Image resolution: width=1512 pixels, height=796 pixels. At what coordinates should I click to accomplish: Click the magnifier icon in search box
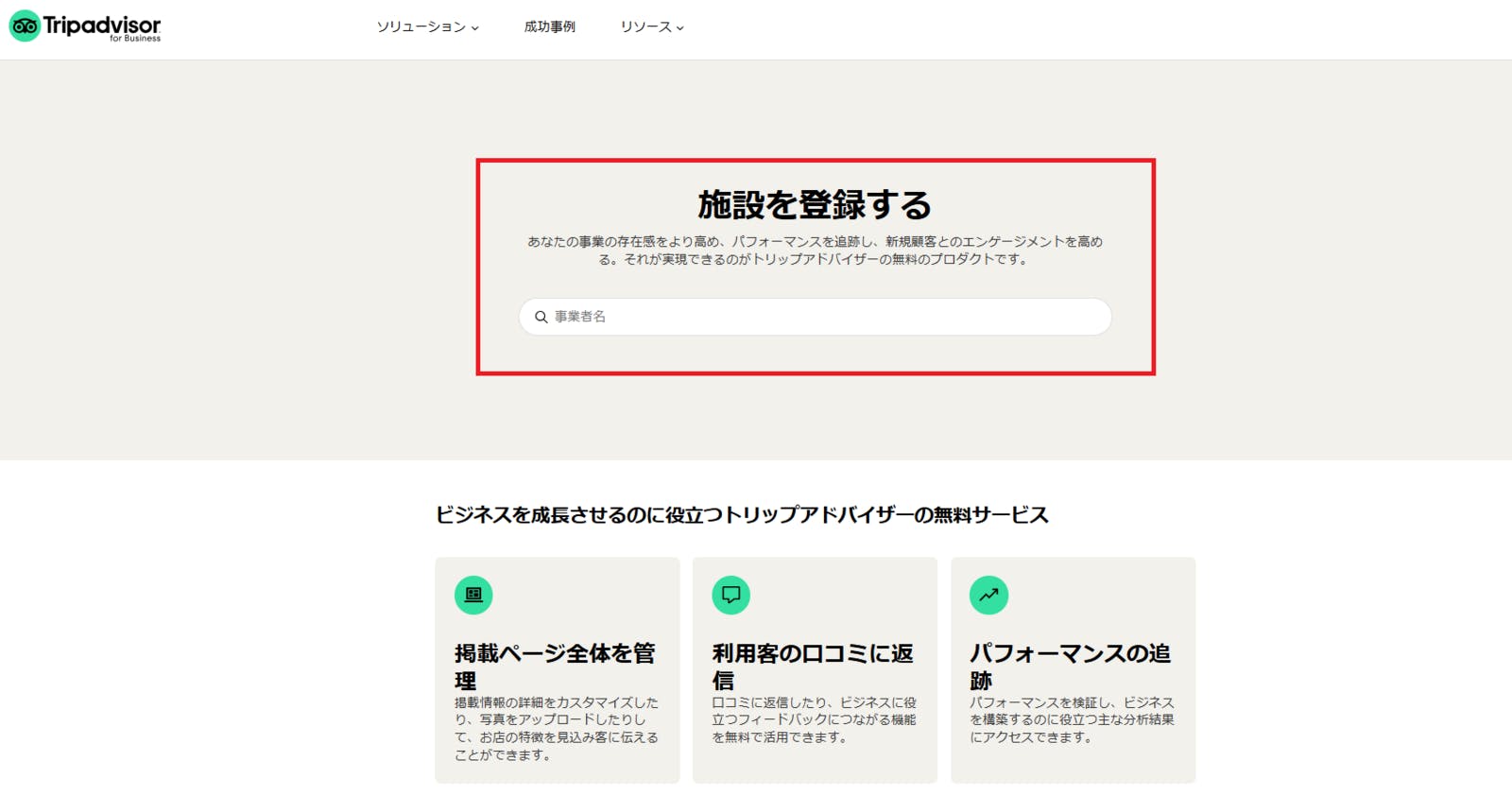tap(541, 317)
